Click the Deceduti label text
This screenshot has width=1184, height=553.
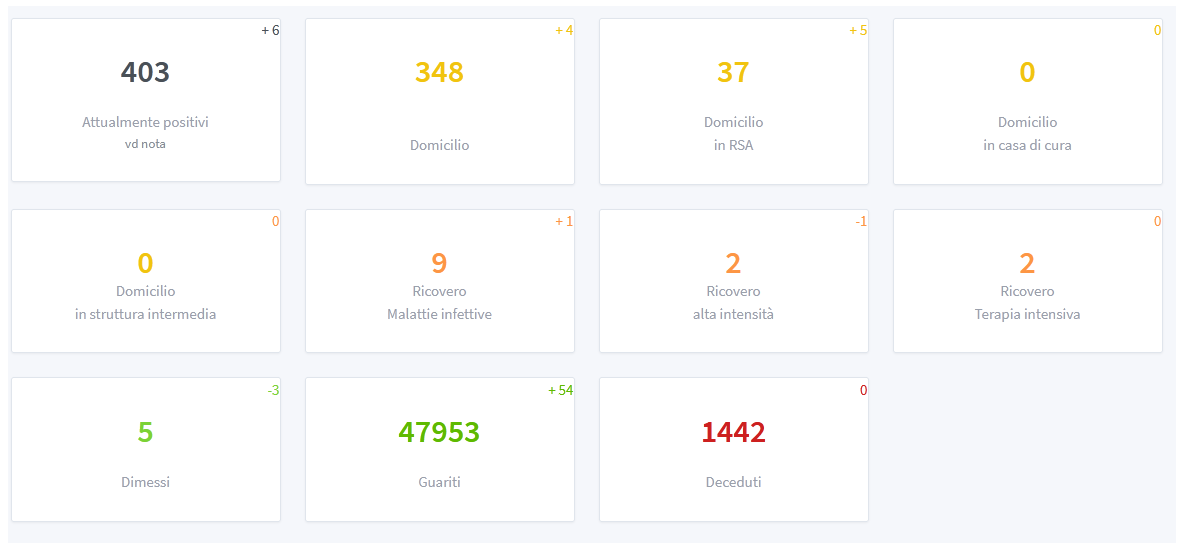coord(733,482)
